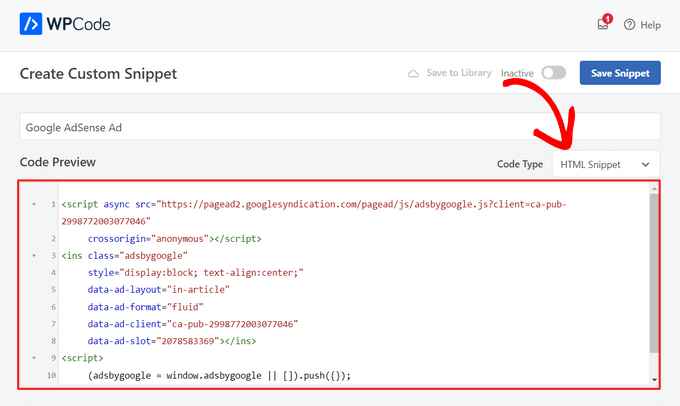Click the code editor vertical scrollbar

click(654, 270)
